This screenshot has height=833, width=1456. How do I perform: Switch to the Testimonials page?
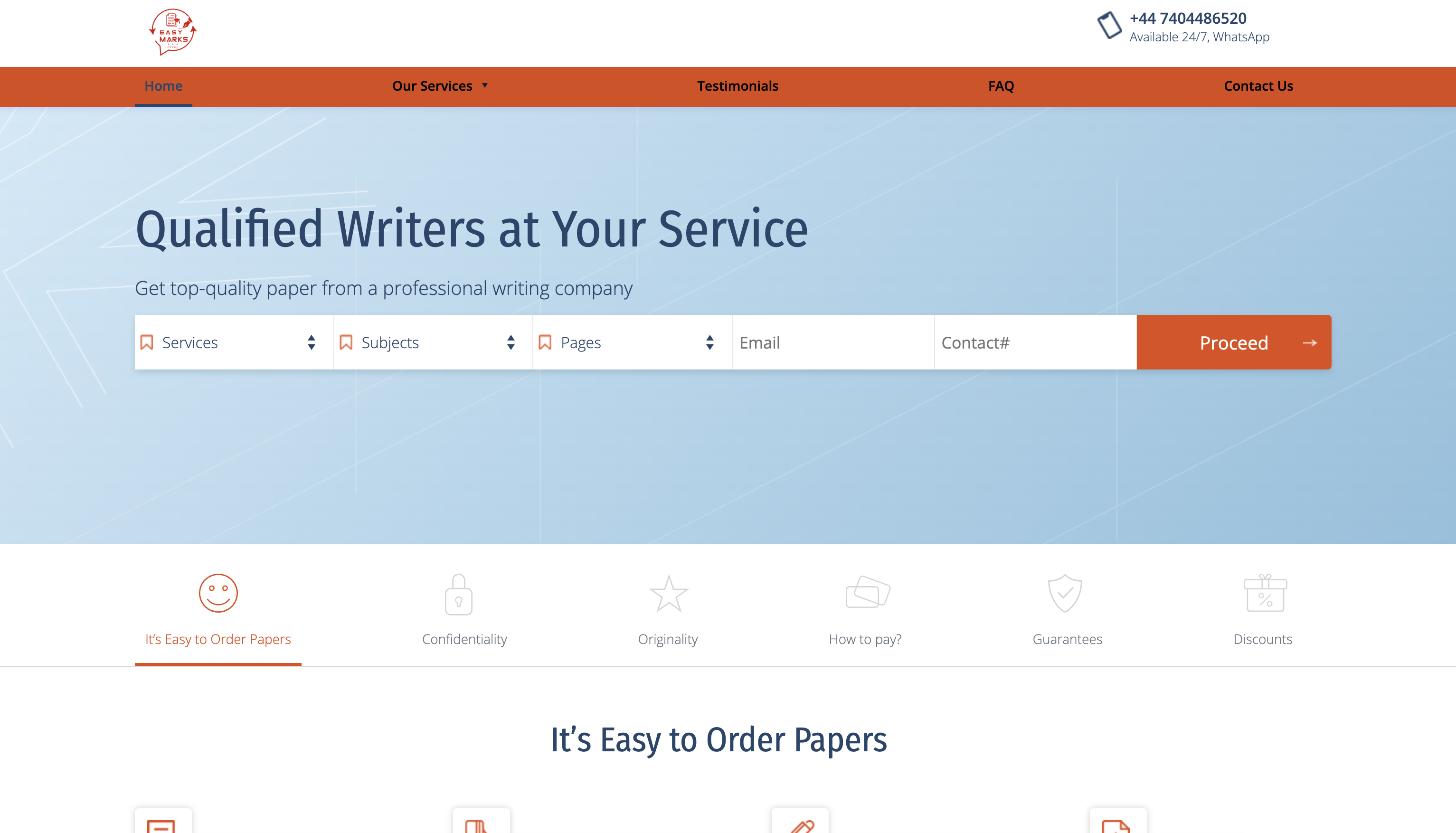[737, 86]
